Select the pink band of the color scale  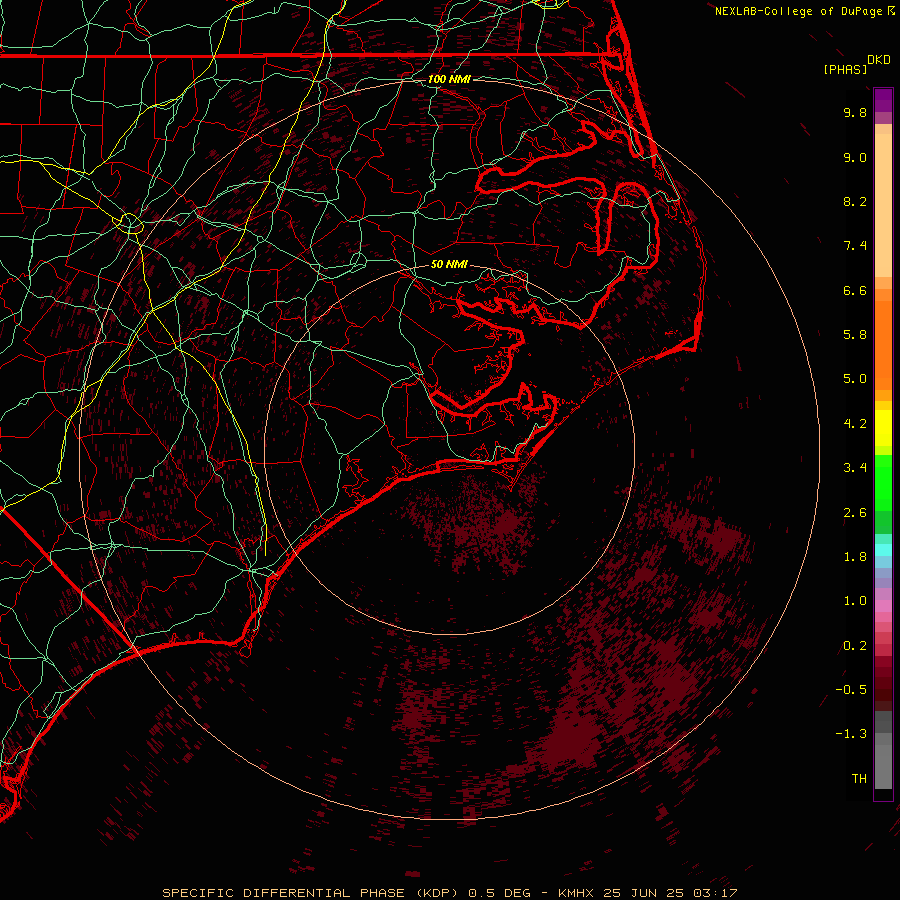click(x=883, y=606)
